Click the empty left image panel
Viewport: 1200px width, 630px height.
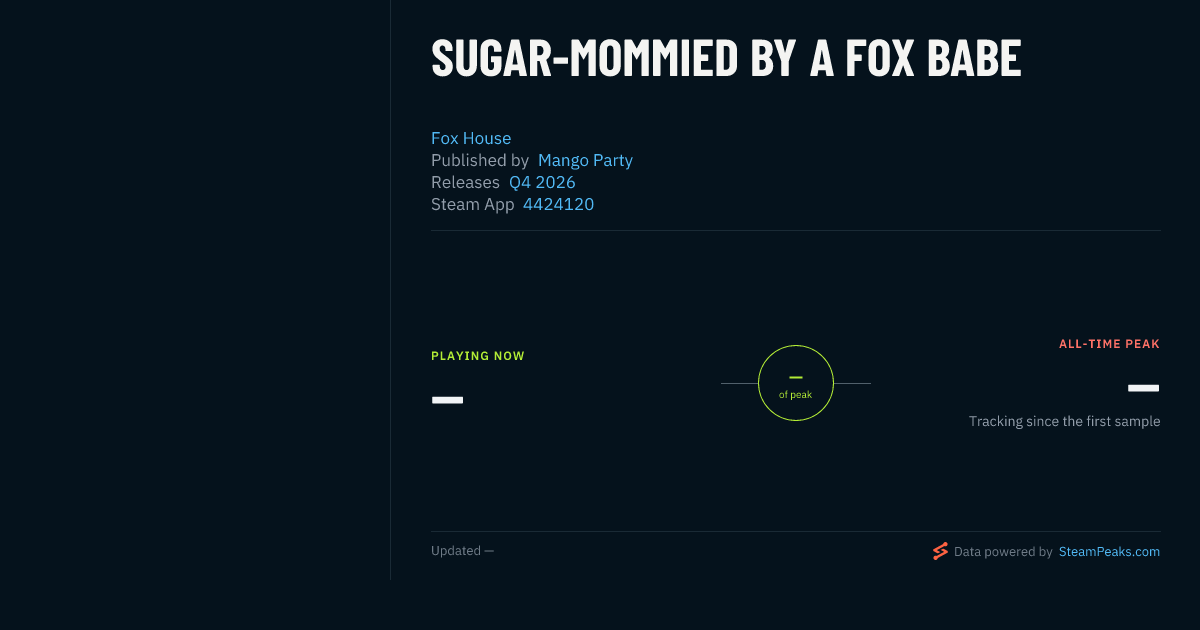pos(195,290)
